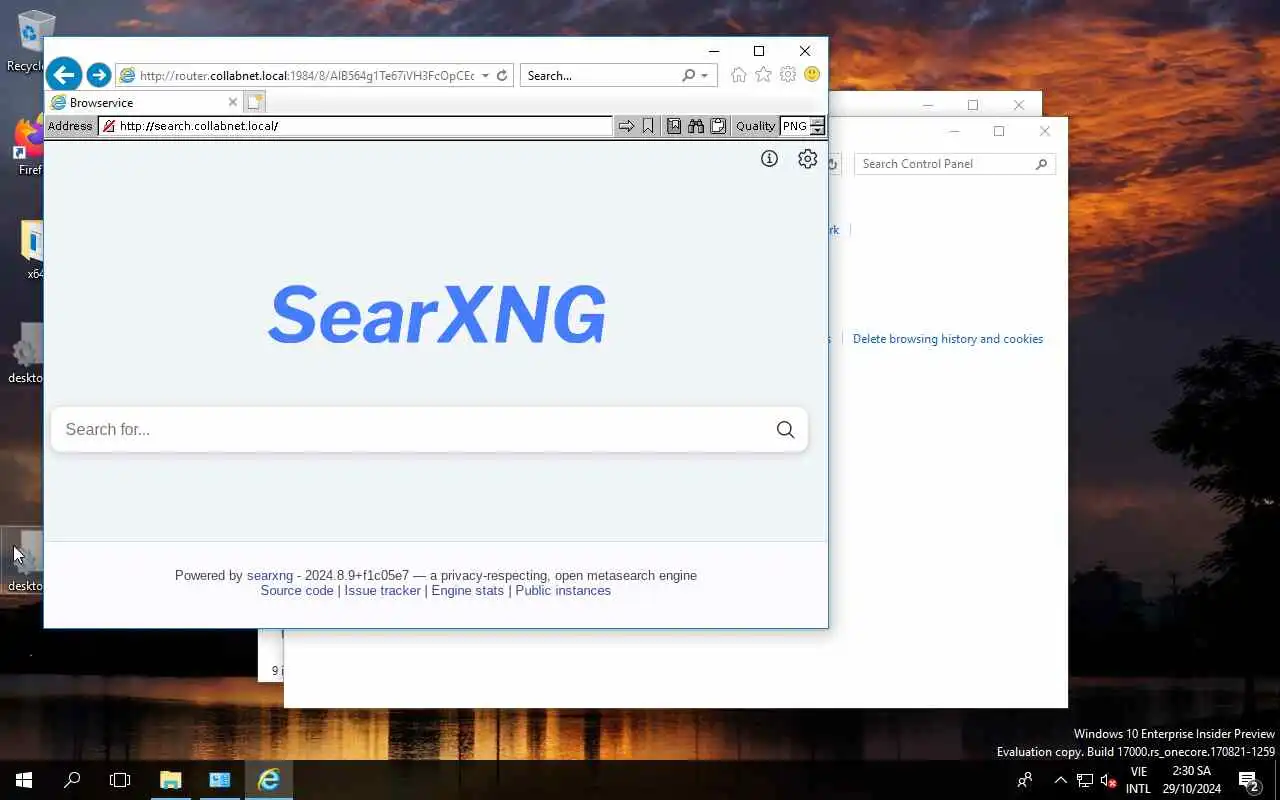Open the searxng footer link
Viewport: 1280px width, 800px height.
click(x=270, y=575)
